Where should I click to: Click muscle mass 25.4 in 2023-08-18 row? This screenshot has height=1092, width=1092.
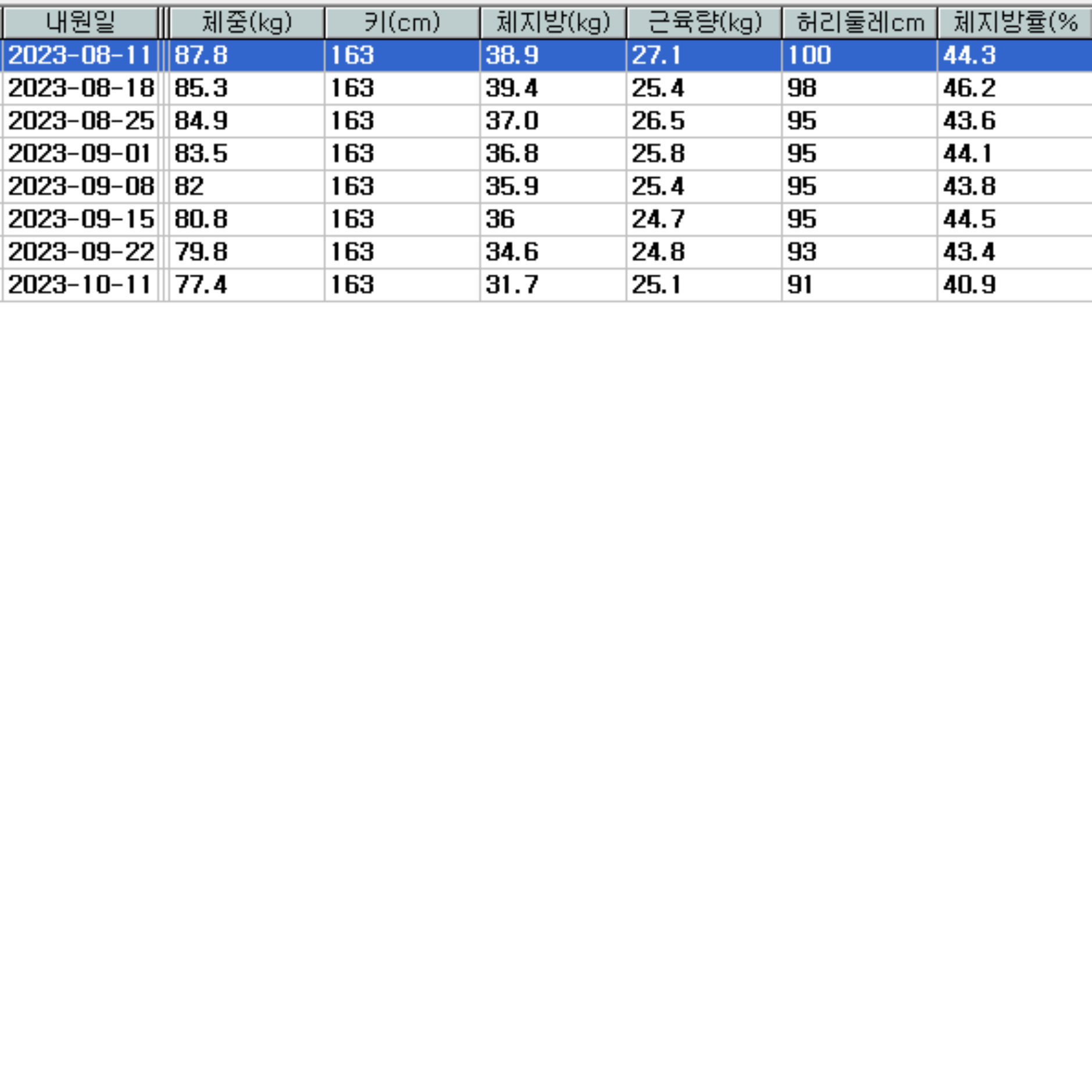click(658, 88)
